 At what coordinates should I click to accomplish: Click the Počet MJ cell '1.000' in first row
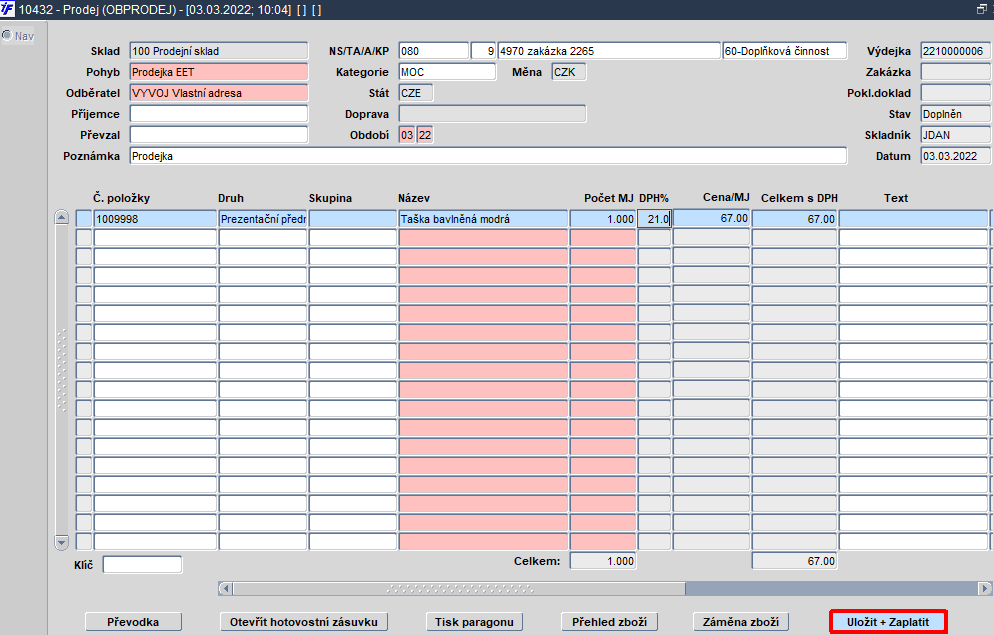pos(603,219)
